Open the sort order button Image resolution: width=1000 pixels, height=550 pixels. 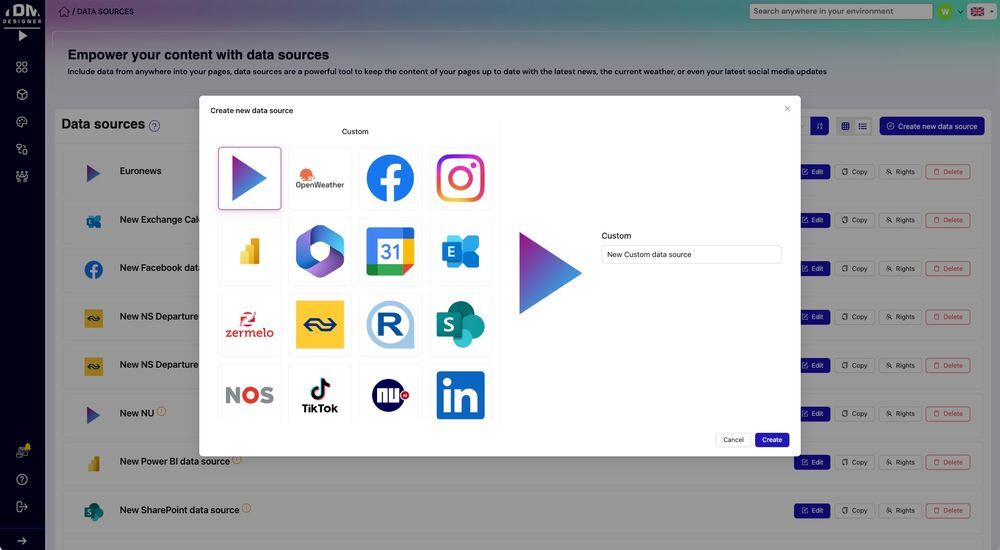click(x=820, y=126)
